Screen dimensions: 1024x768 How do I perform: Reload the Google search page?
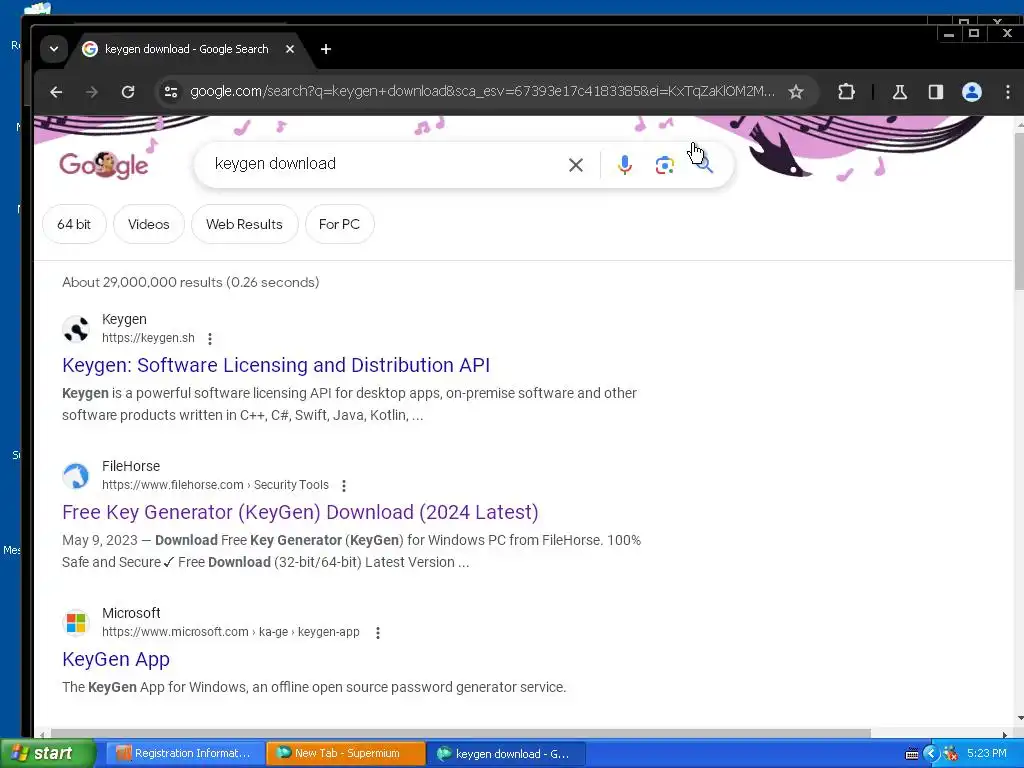click(128, 92)
